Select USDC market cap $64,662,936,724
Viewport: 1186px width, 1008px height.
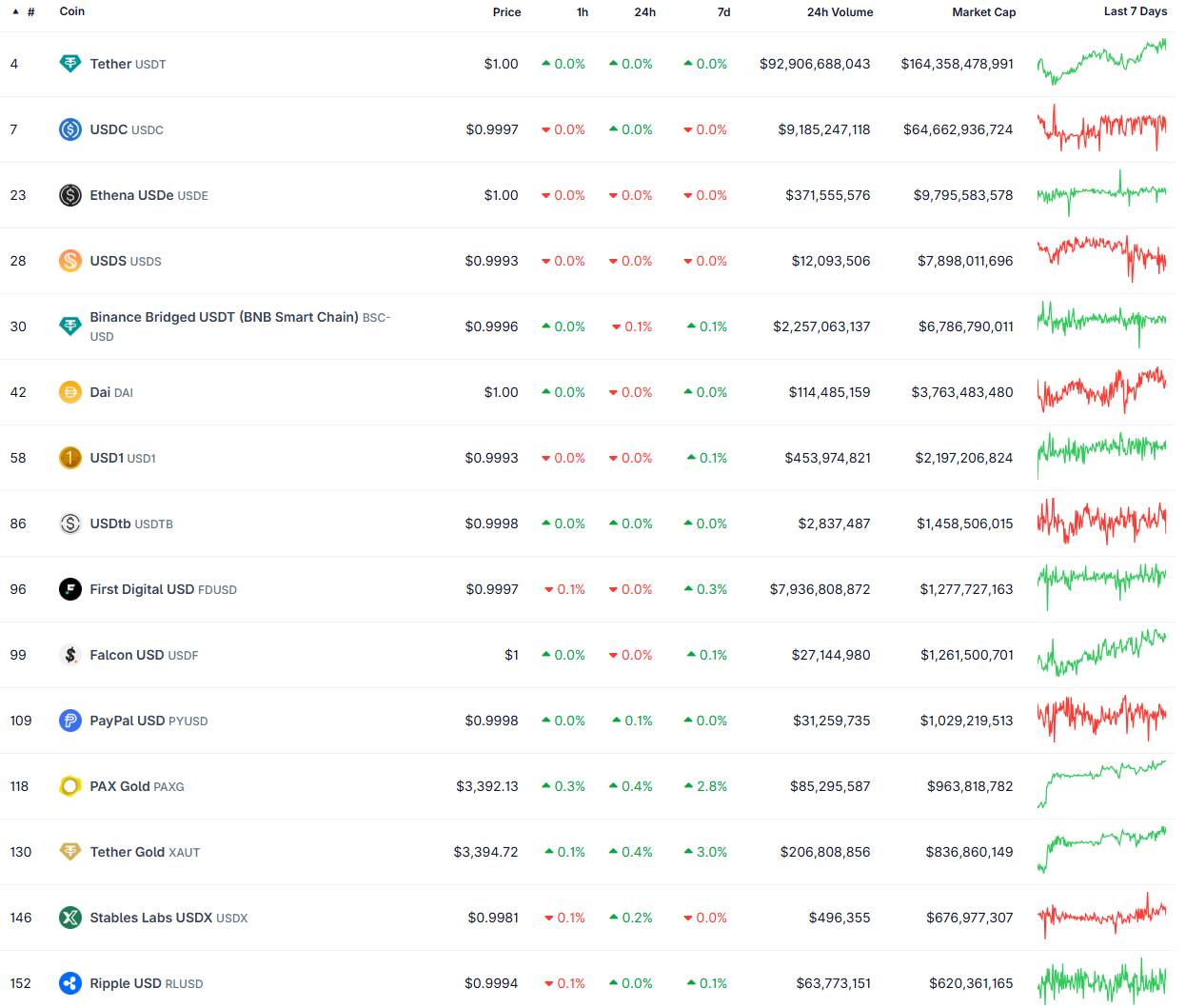(959, 129)
